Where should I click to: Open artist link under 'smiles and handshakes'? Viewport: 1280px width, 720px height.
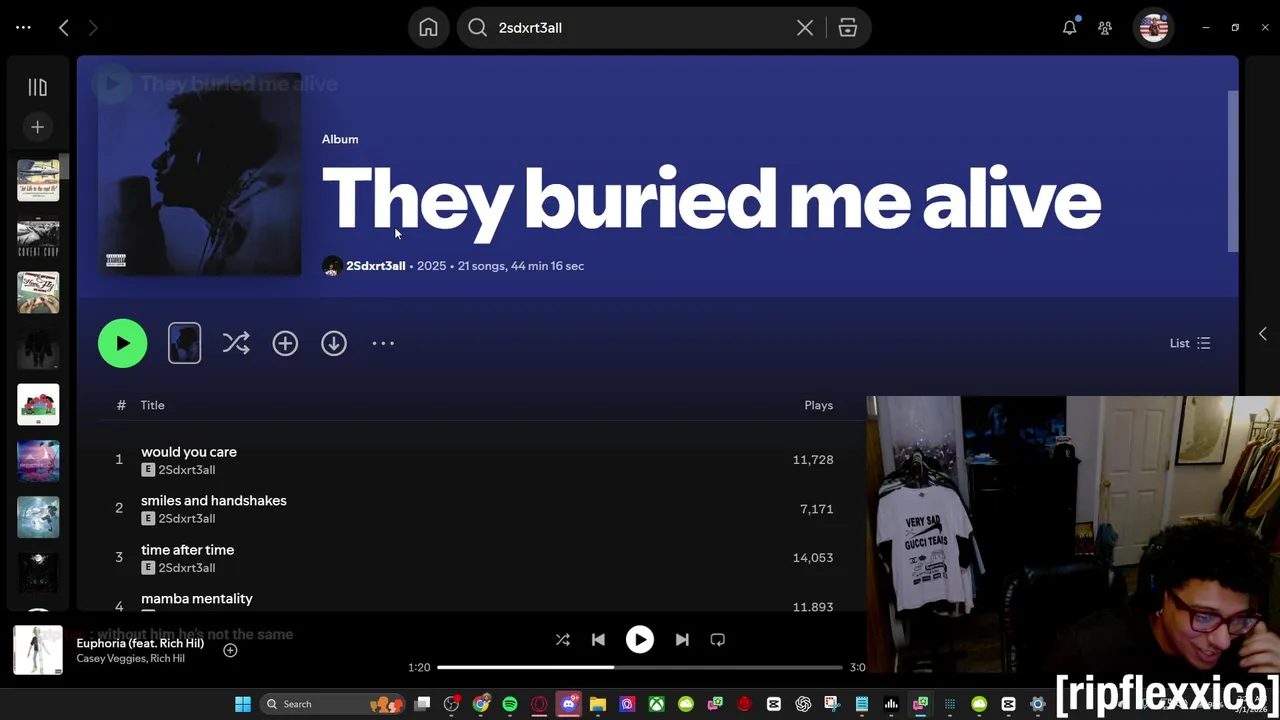[x=186, y=519]
